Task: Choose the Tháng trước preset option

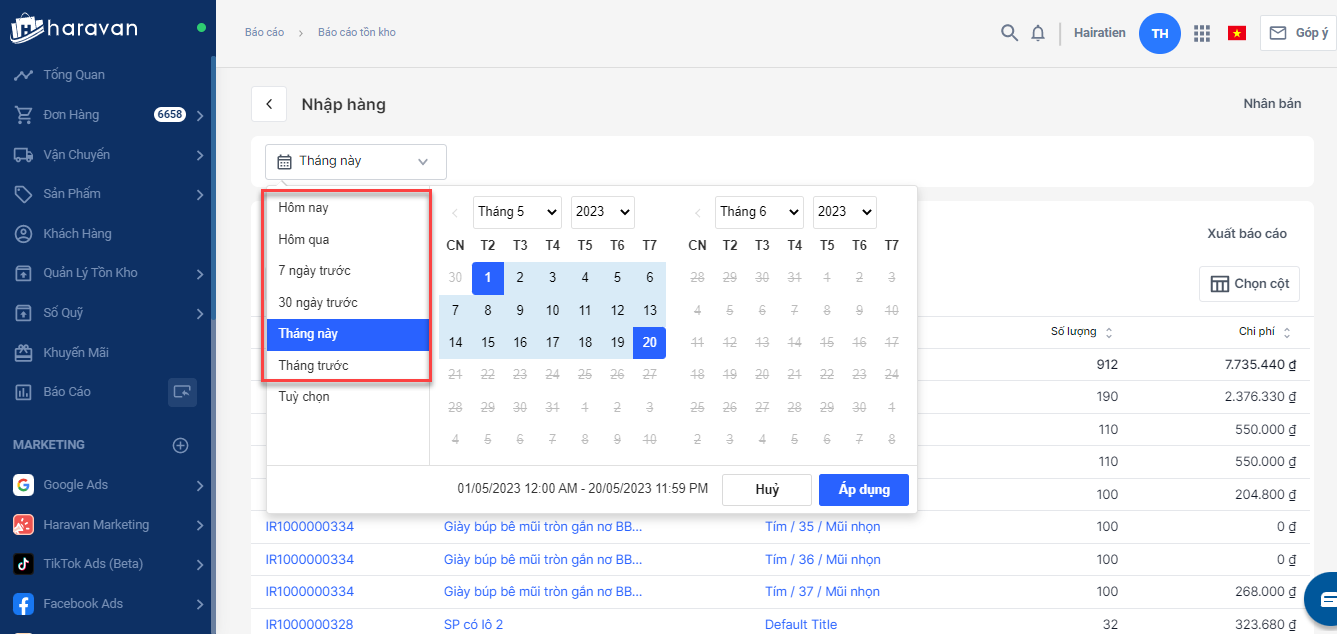Action: pyautogui.click(x=313, y=366)
